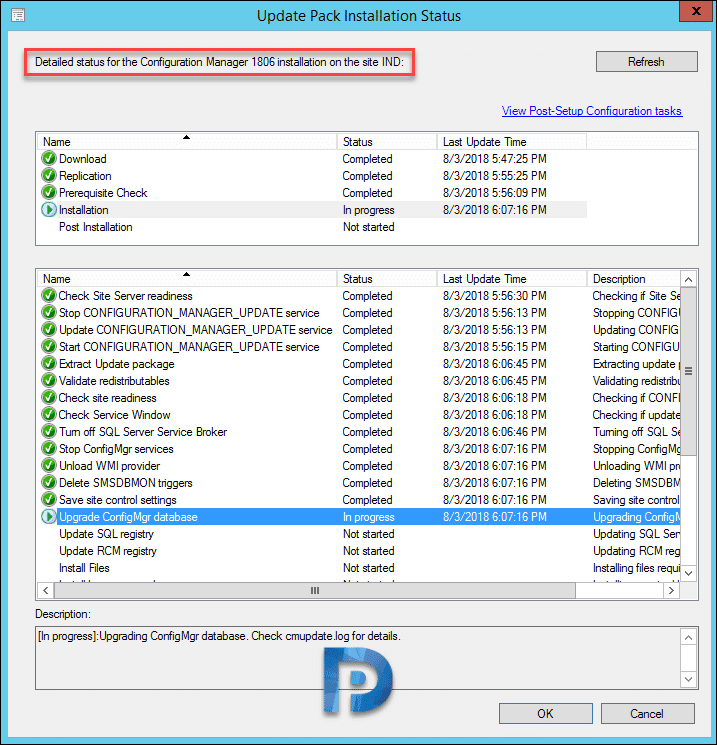Image resolution: width=717 pixels, height=745 pixels.
Task: Click the in-progress arrow icon beside Installation
Action: [x=48, y=210]
